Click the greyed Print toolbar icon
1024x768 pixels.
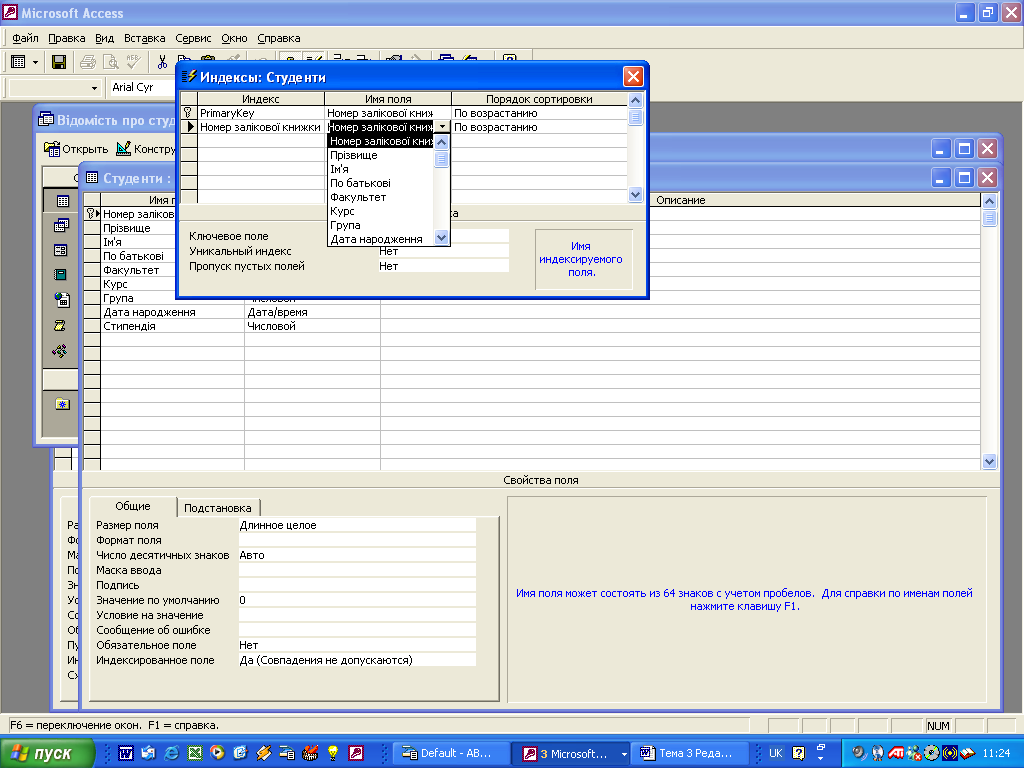tap(88, 62)
